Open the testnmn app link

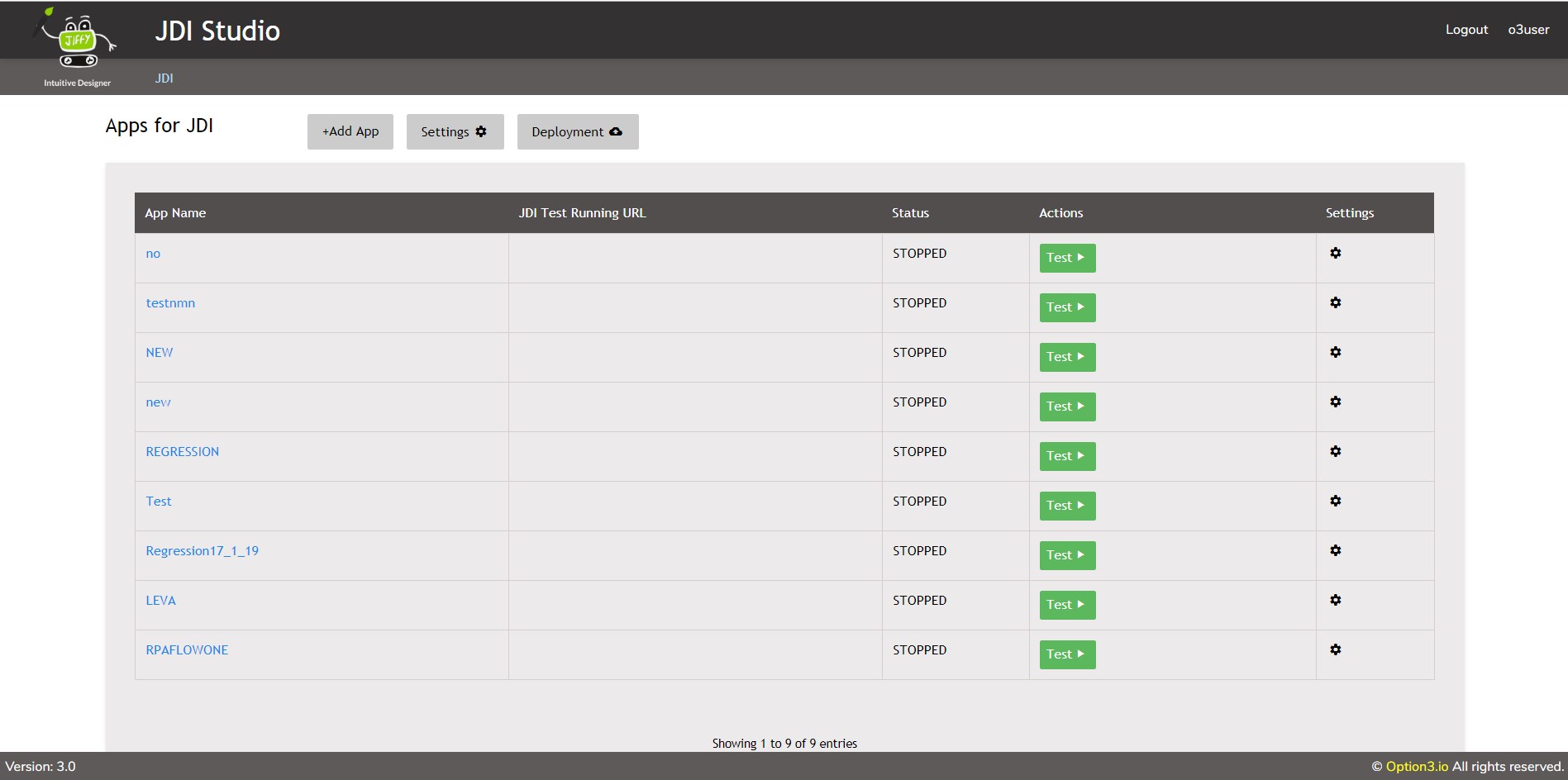(x=170, y=303)
